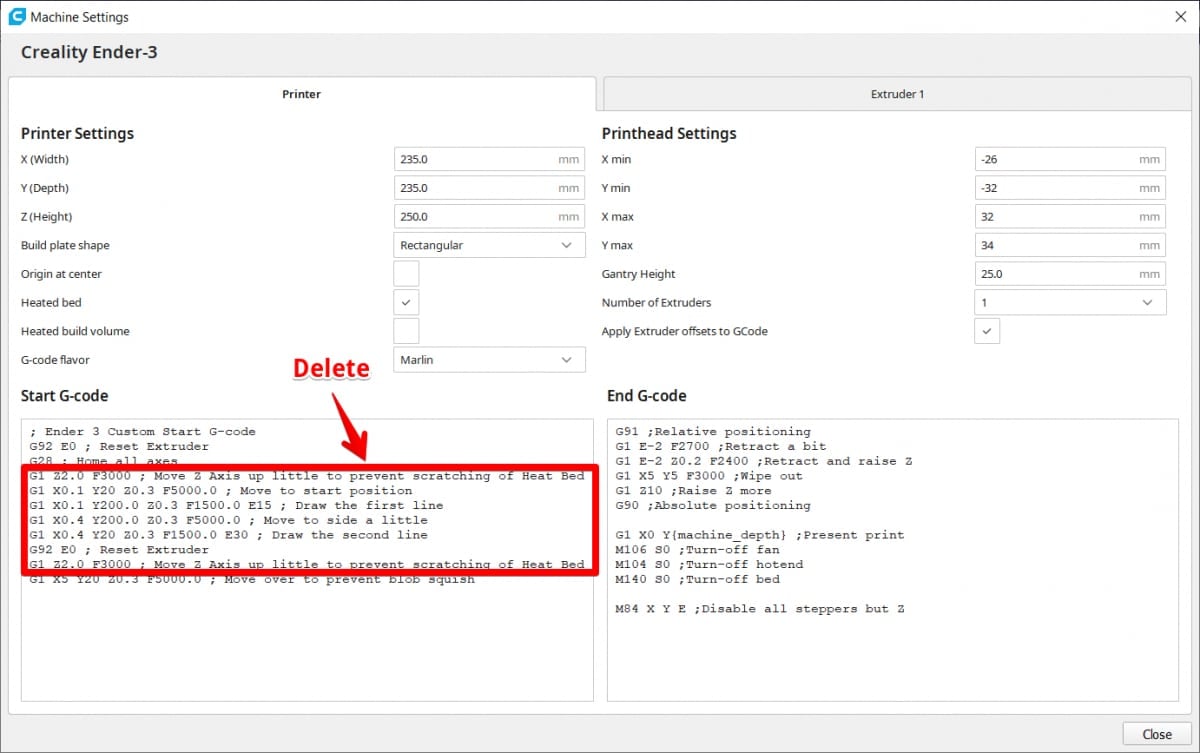Open the Build plate shape dropdown
The height and width of the screenshot is (753, 1200).
[x=489, y=245]
